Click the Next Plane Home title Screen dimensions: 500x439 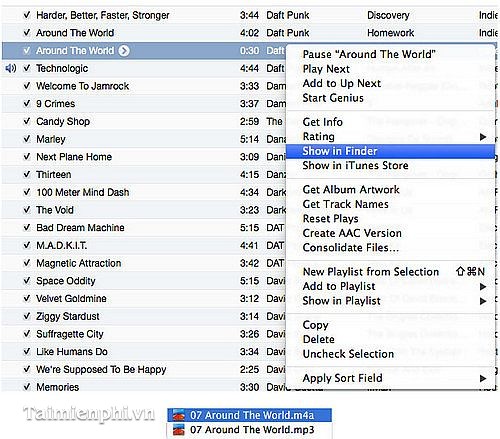74,157
